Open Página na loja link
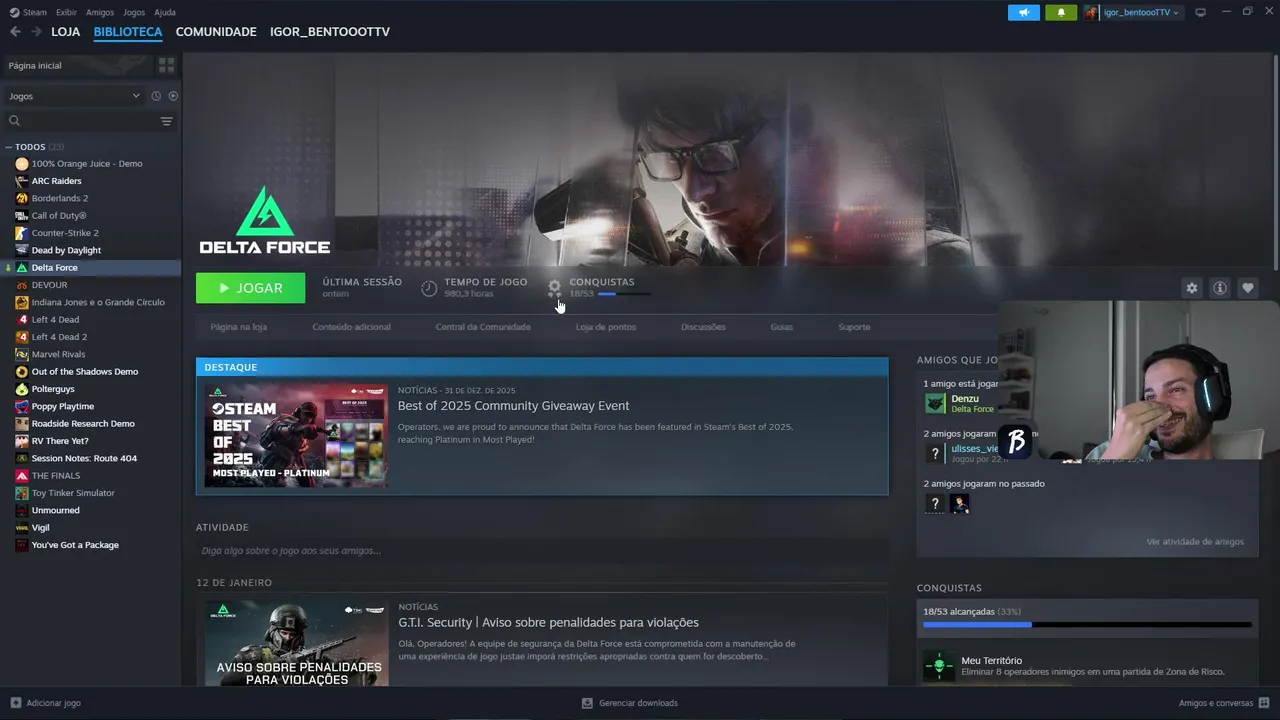This screenshot has width=1280, height=720. click(x=238, y=327)
